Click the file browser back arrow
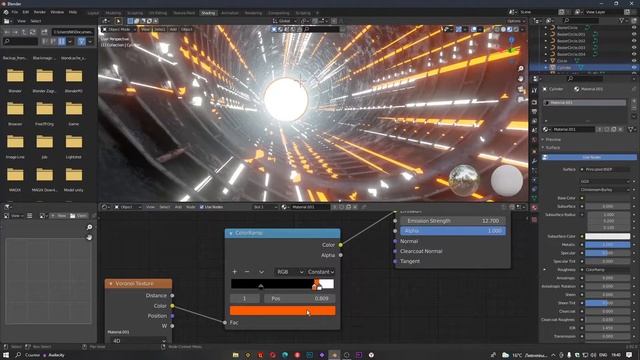This screenshot has height=360, width=640. click(7, 32)
